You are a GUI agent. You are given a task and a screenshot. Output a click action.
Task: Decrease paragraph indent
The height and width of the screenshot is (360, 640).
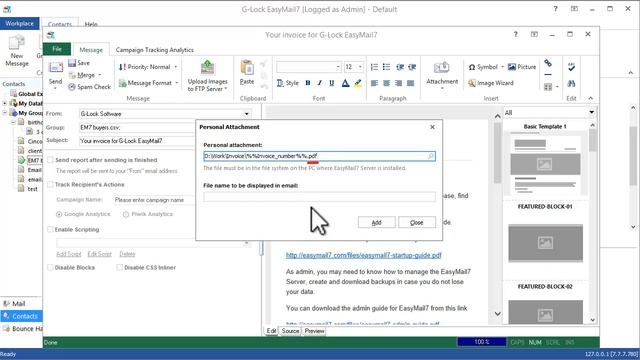click(400, 67)
